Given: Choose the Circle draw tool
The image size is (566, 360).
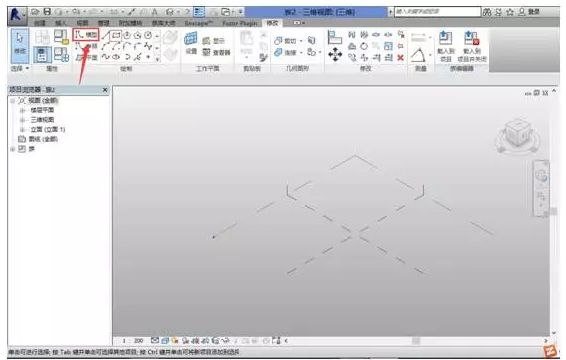Looking at the screenshot, I should click(148, 35).
